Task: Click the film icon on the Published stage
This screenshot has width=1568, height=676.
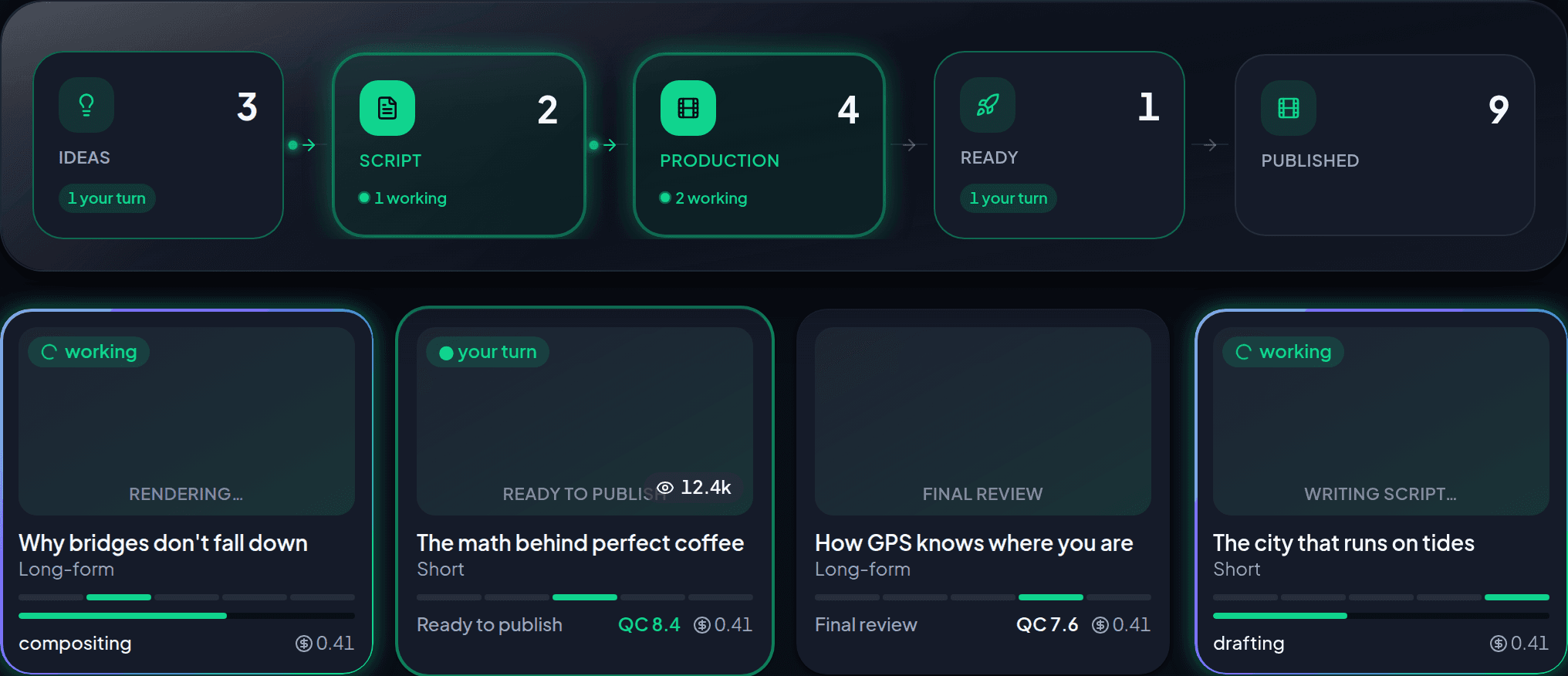Action: point(1289,108)
